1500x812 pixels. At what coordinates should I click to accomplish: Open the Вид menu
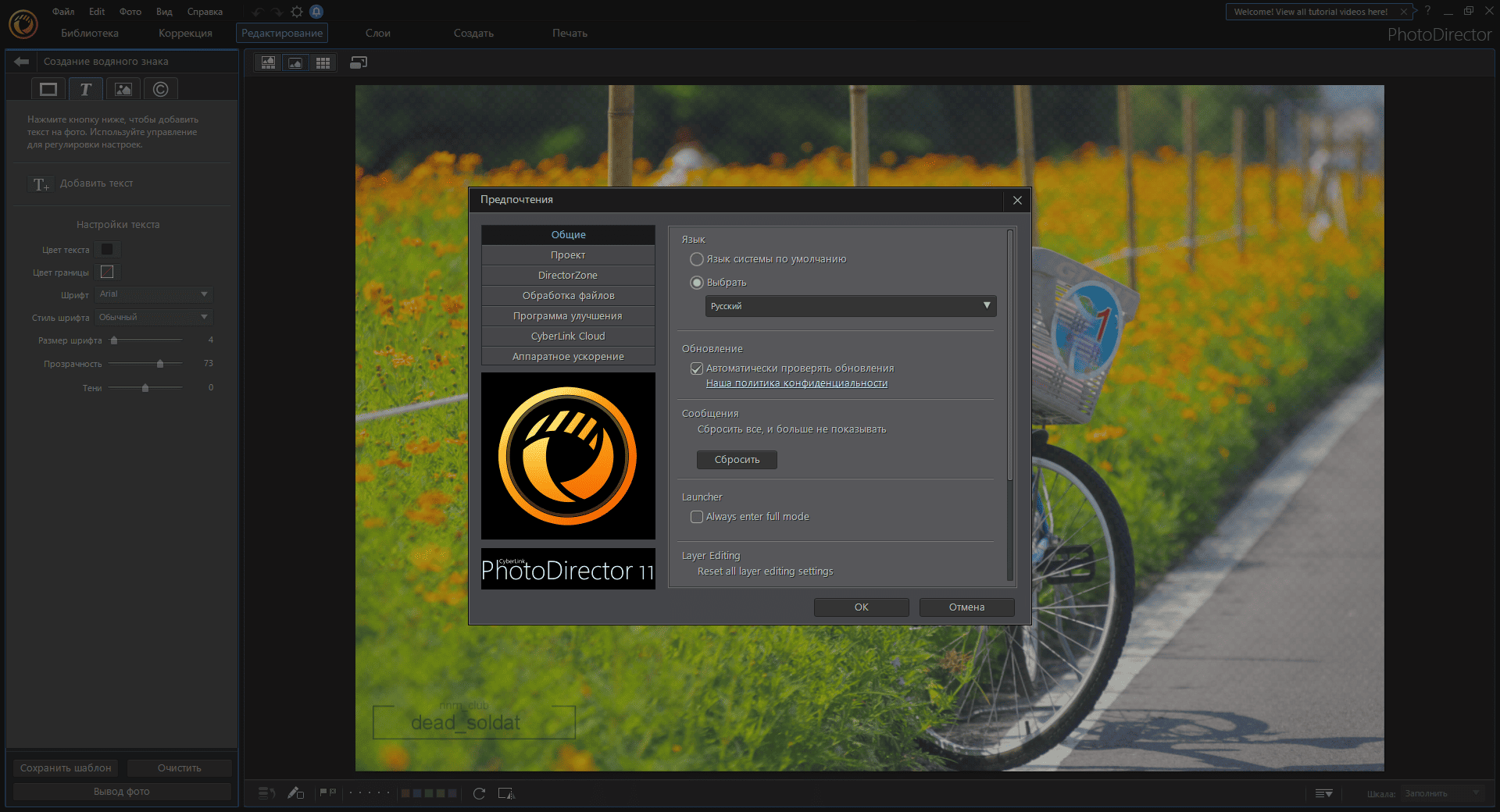point(164,12)
